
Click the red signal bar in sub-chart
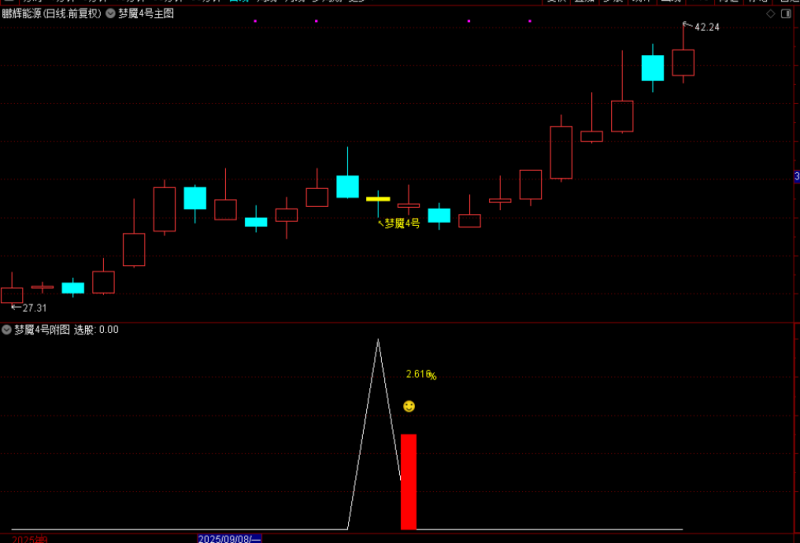click(x=408, y=481)
